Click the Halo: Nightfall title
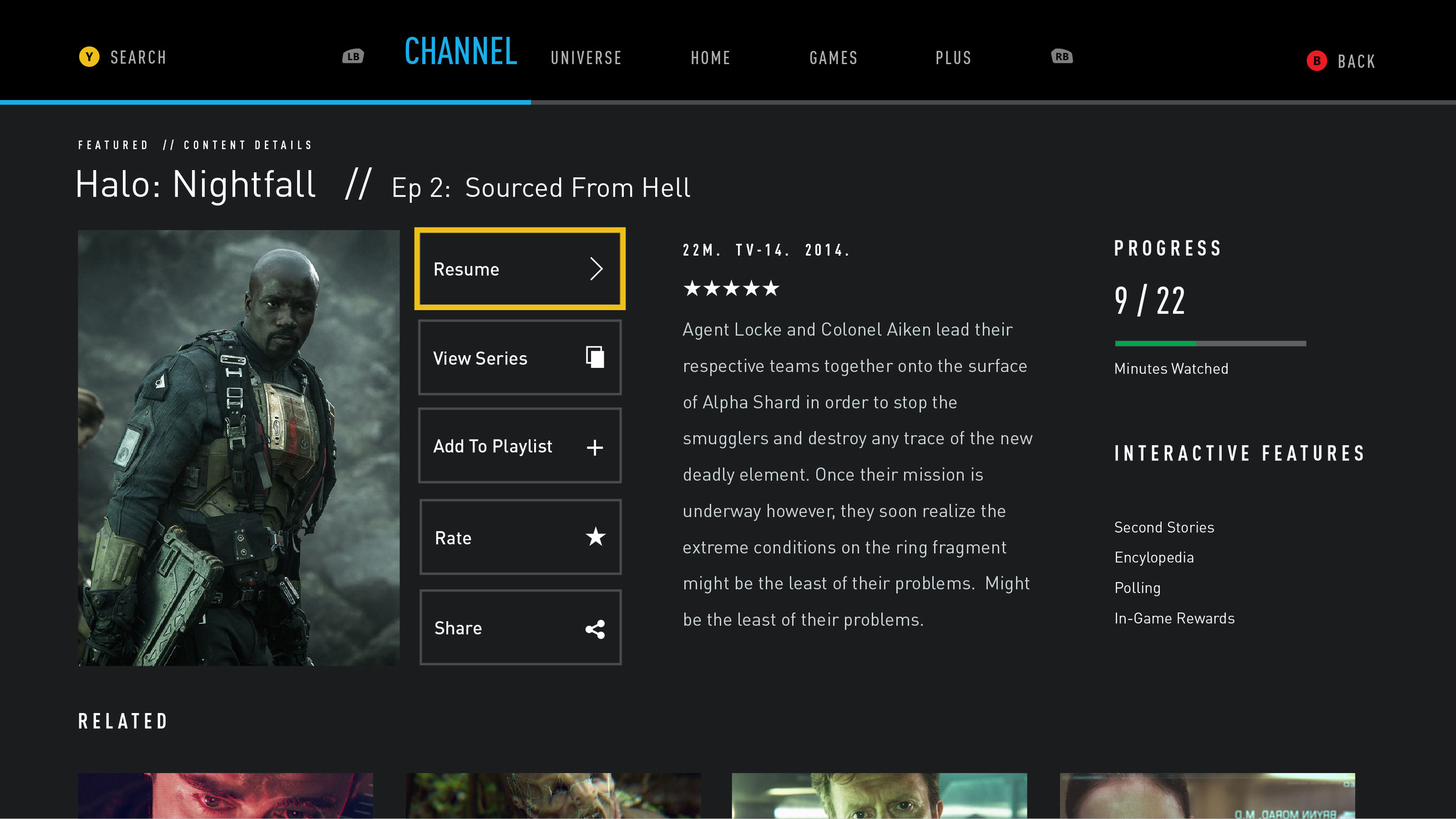Image resolution: width=1456 pixels, height=819 pixels. tap(196, 185)
